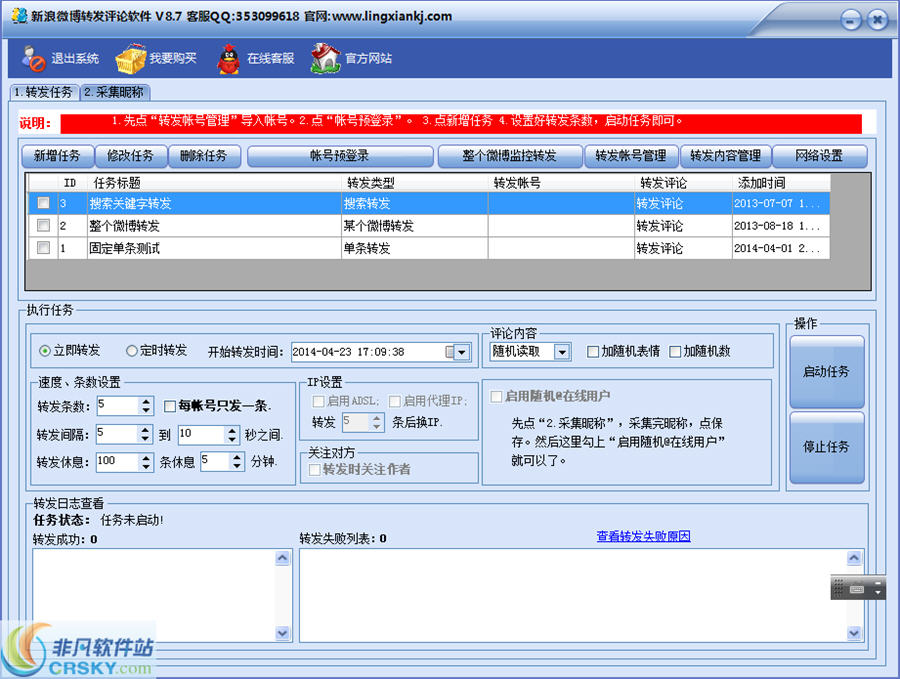Open the 官方网站 house icon
The image size is (900, 679).
[x=325, y=59]
